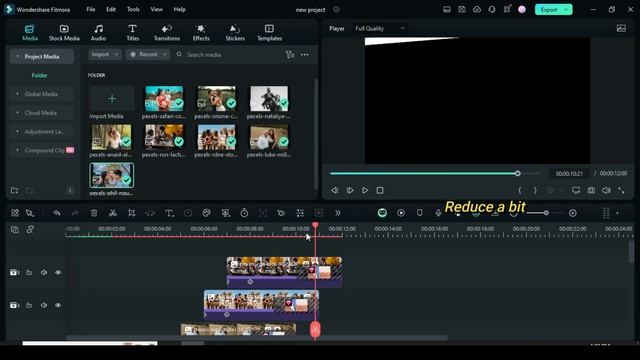The width and height of the screenshot is (640, 360).
Task: Click the timeline zoom slider knob
Action: [x=546, y=213]
